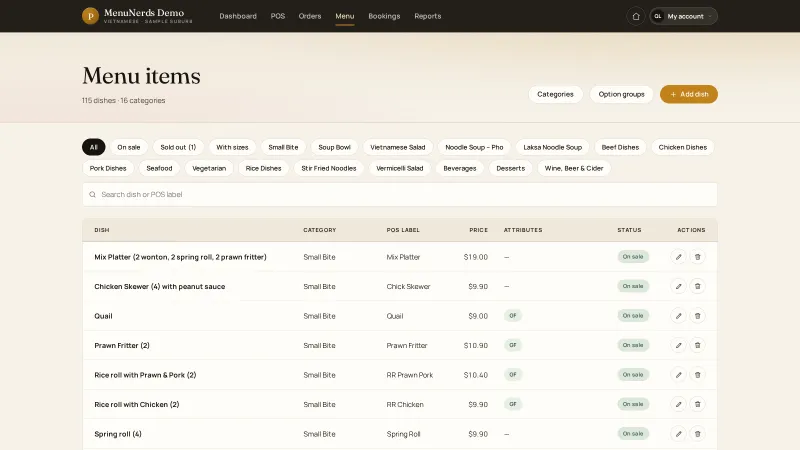Filter by With sizes
The width and height of the screenshot is (800, 450).
(232, 147)
